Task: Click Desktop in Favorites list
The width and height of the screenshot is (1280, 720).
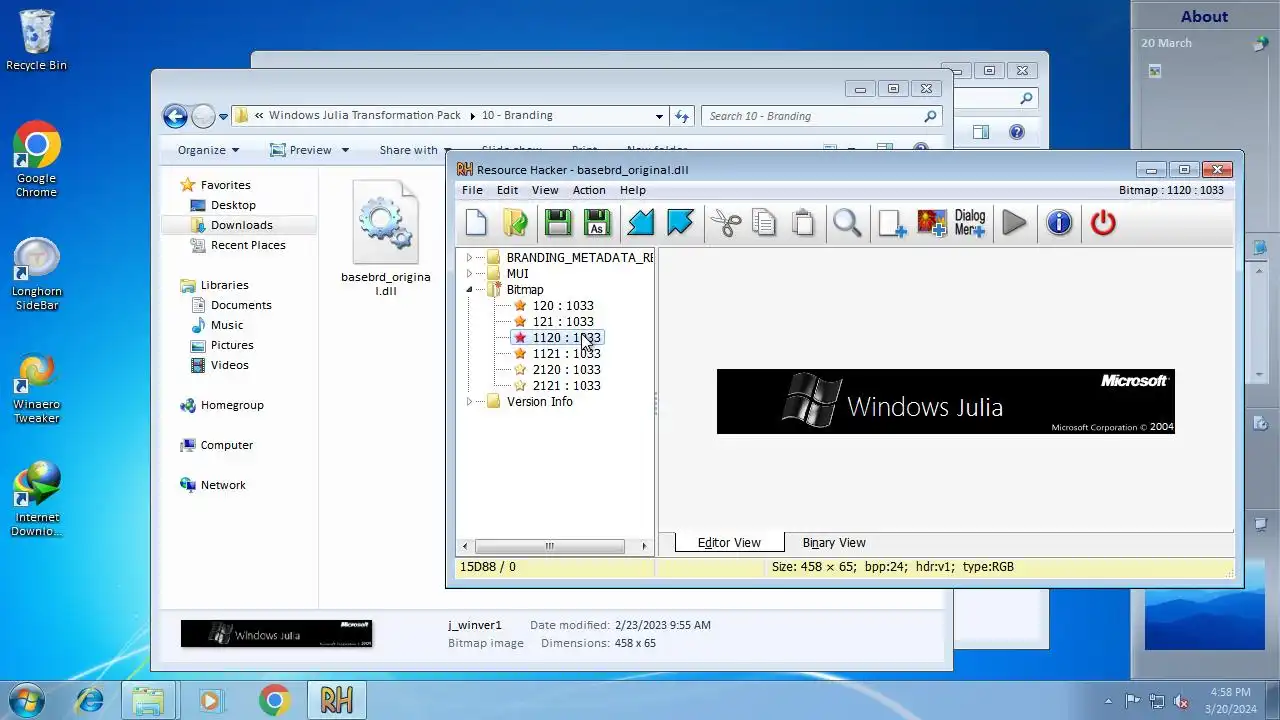Action: [233, 205]
